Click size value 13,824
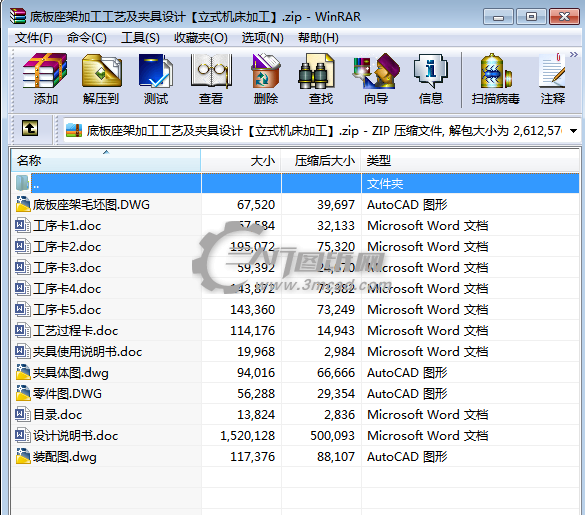 256,415
